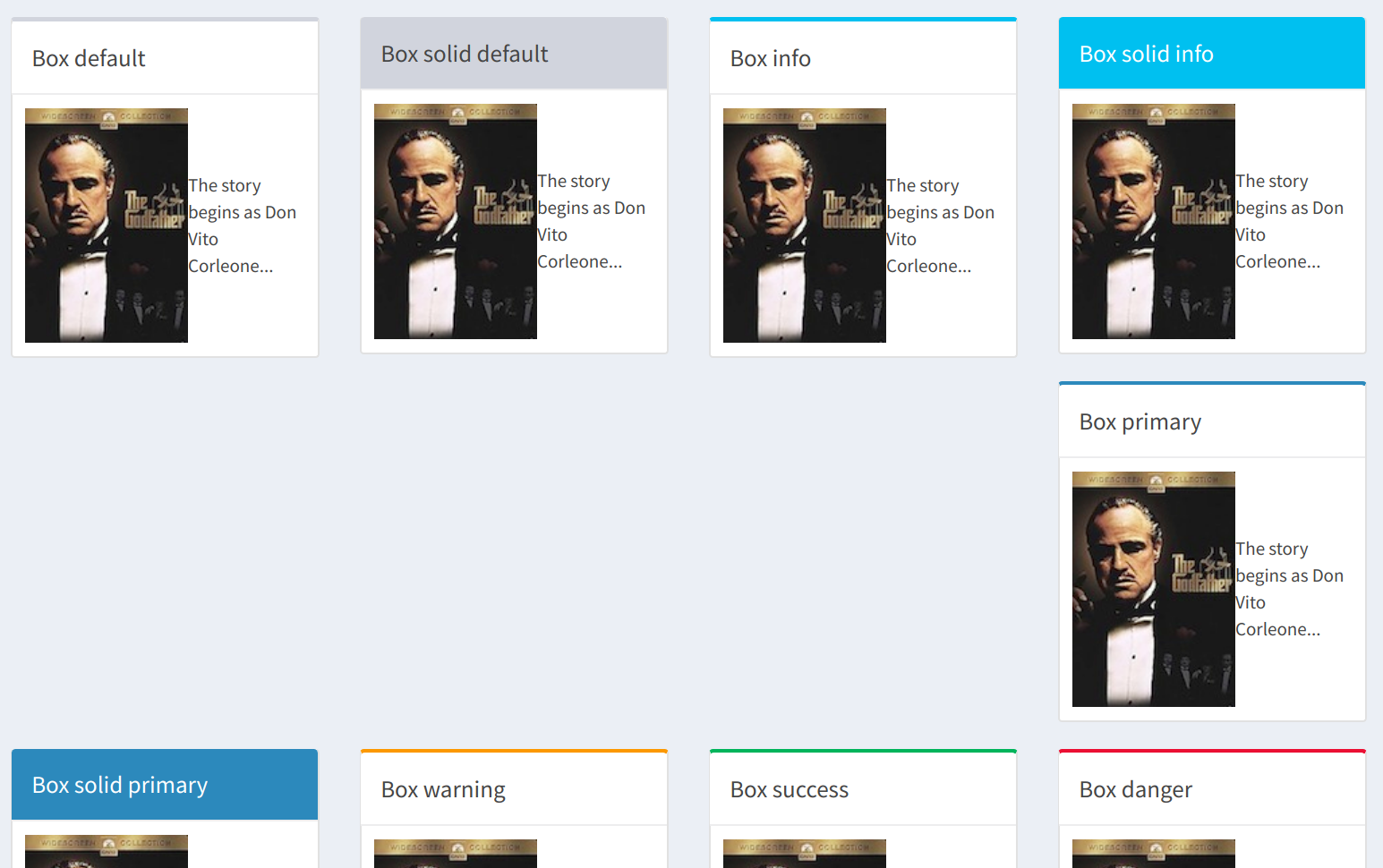The width and height of the screenshot is (1383, 868).
Task: Click the poster inside Box danger
Action: coord(1153,855)
